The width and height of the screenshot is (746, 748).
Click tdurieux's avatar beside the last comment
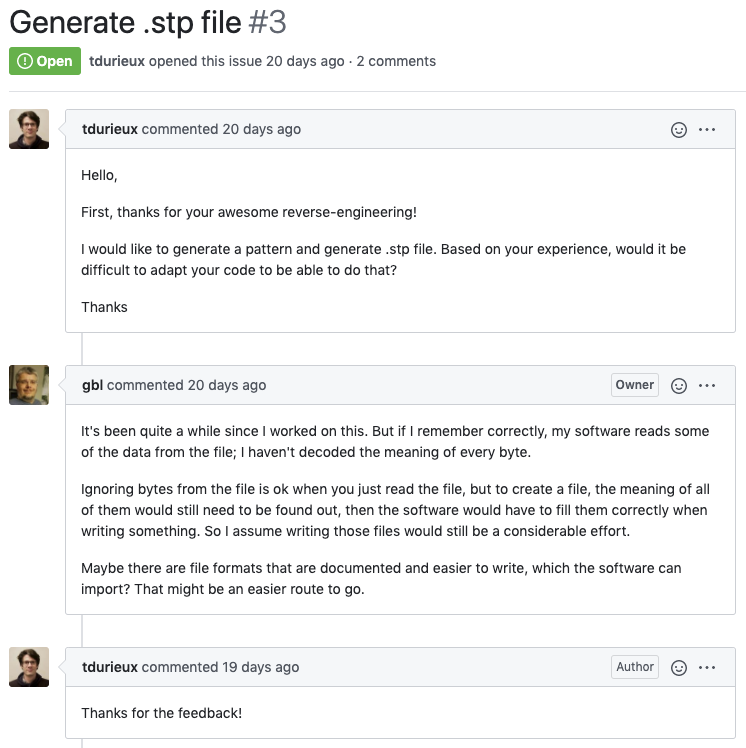click(29, 667)
